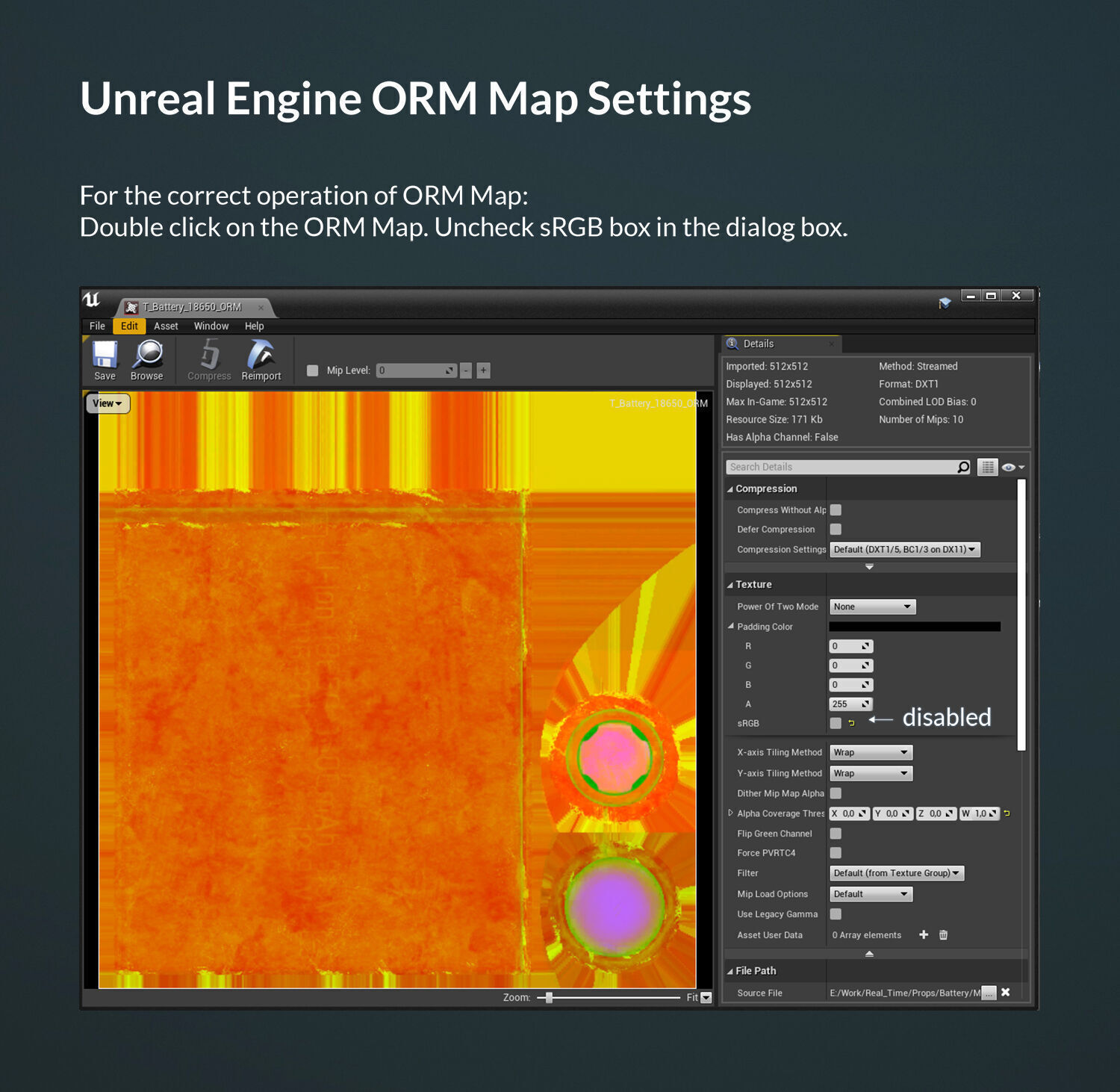Clear the Source File path X
This screenshot has width=1120, height=1092.
(x=1006, y=992)
